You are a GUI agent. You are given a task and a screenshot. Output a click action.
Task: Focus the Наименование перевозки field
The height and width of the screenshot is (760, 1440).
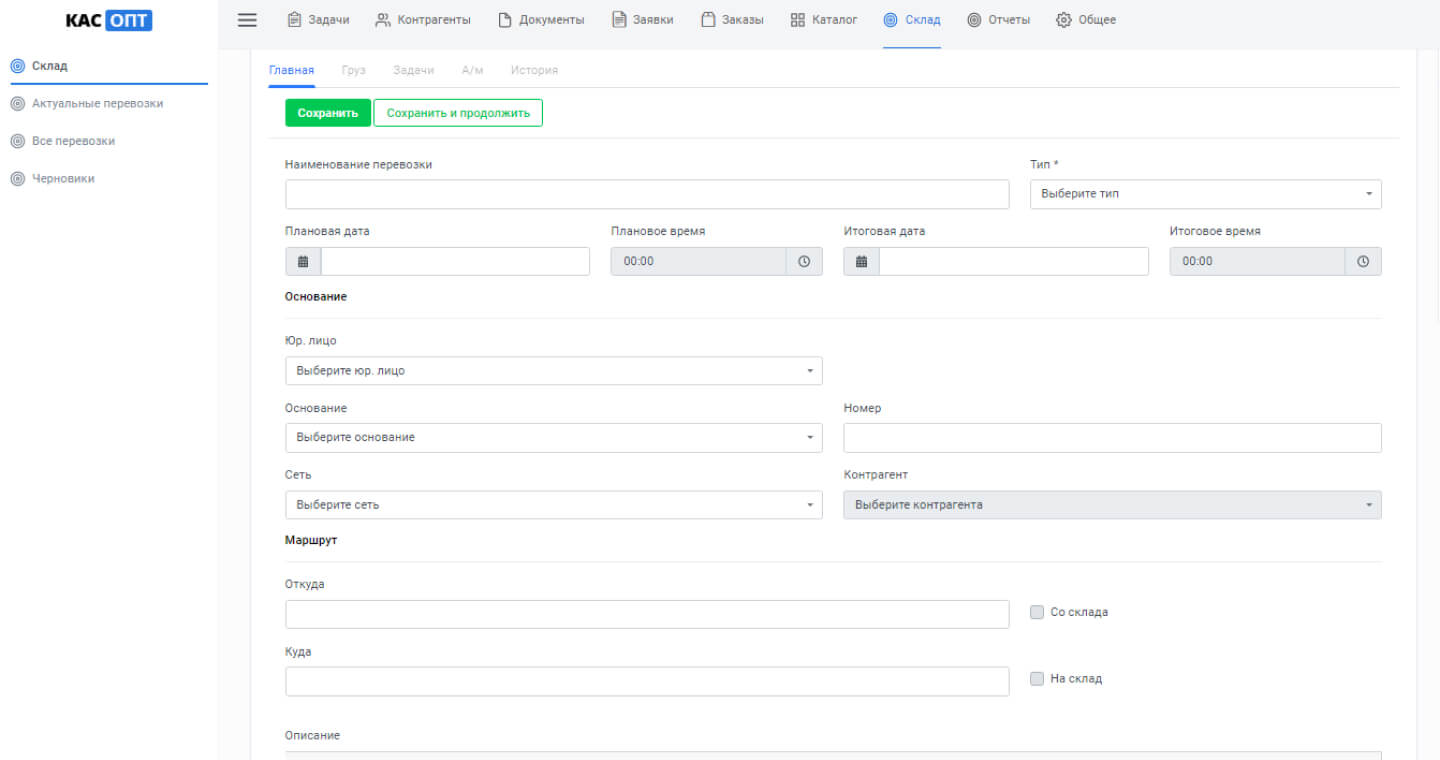647,194
